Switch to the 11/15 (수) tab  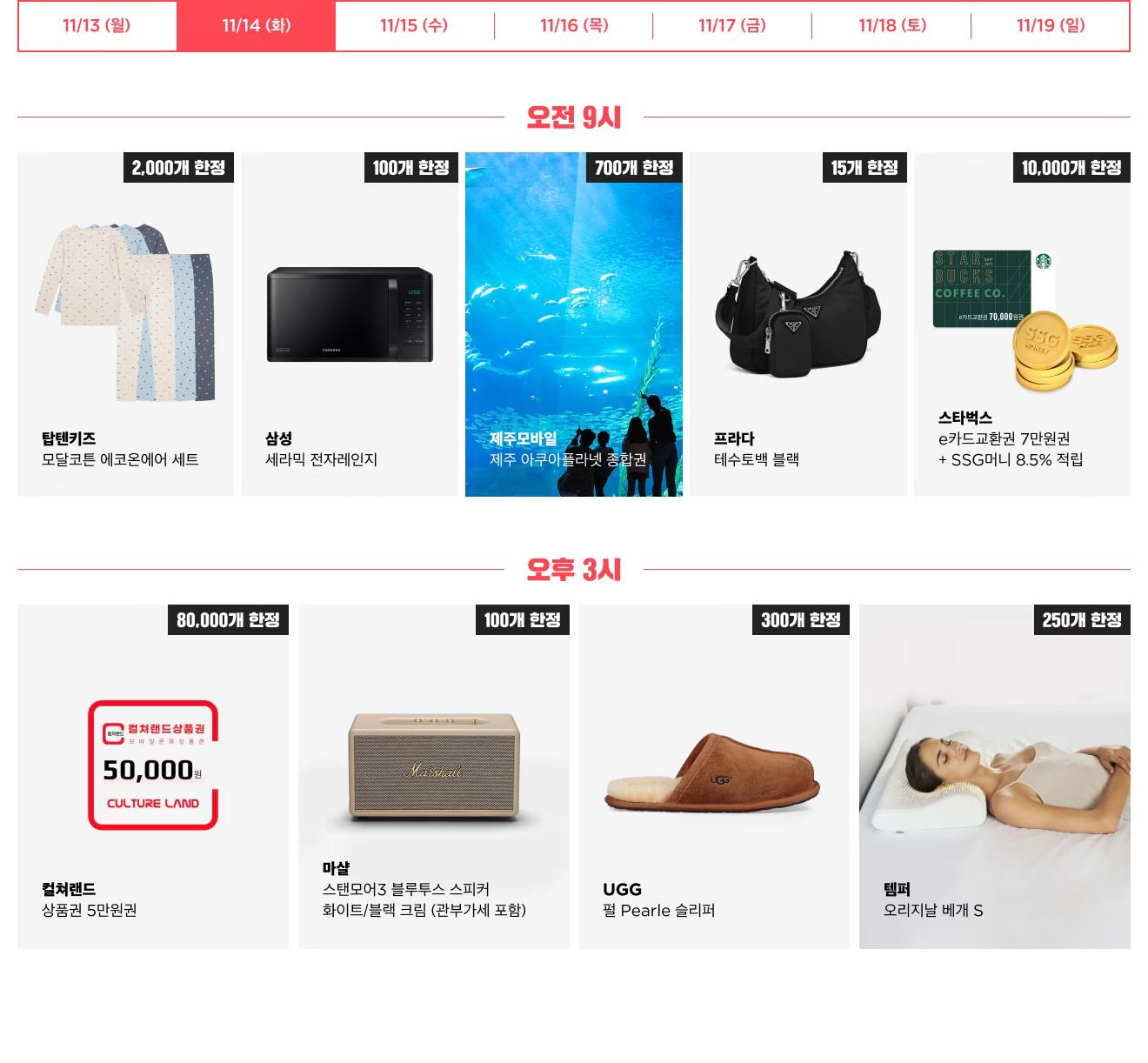pos(414,25)
